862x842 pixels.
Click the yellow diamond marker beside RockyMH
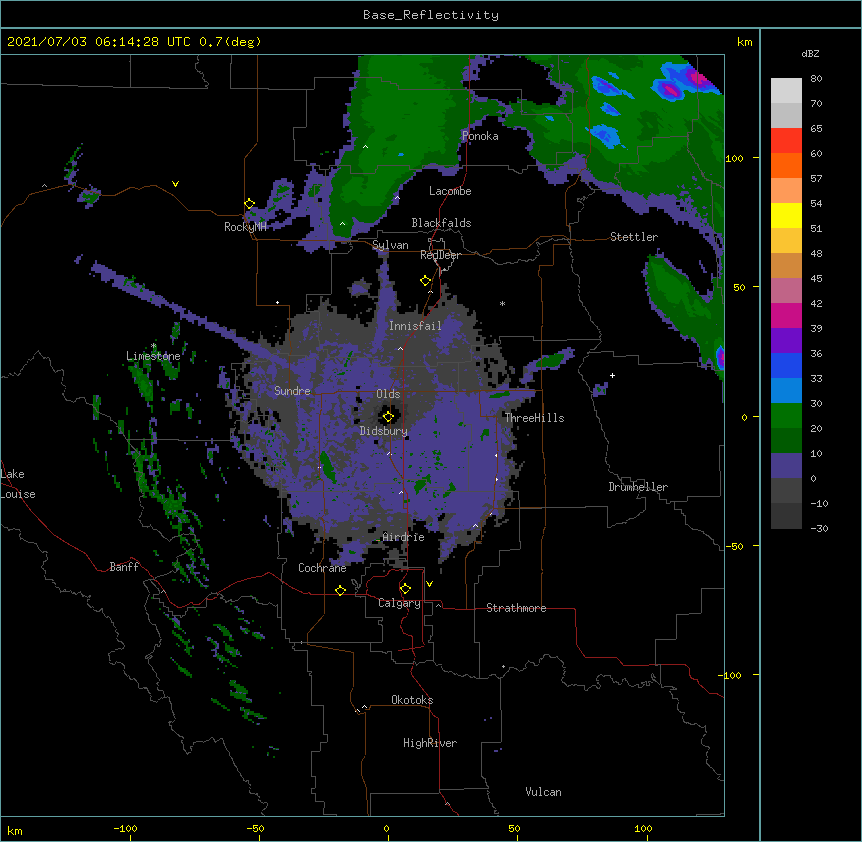pos(250,204)
